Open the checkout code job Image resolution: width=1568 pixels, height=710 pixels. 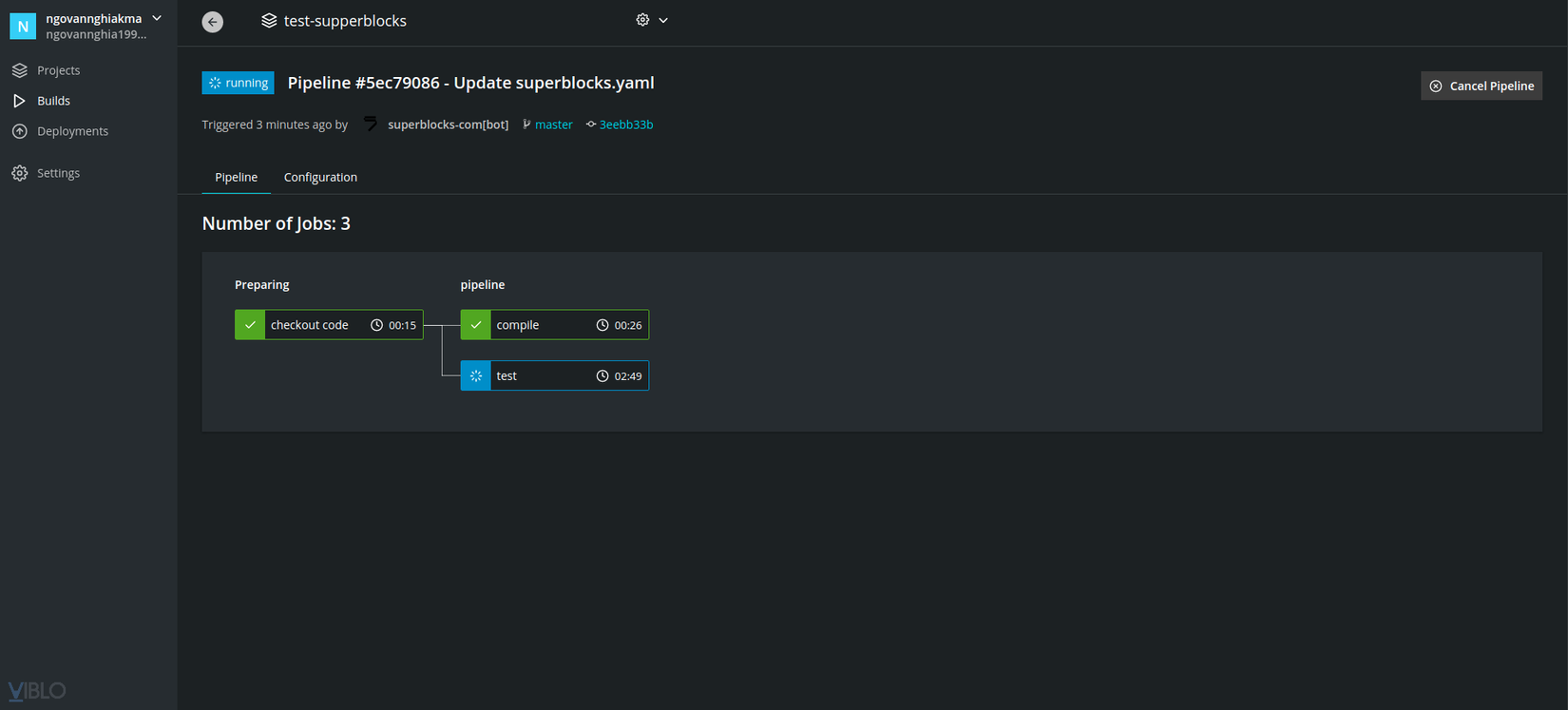pyautogui.click(x=329, y=325)
